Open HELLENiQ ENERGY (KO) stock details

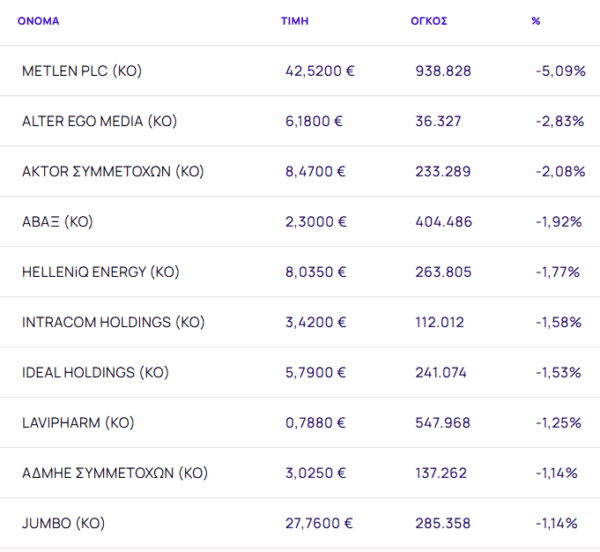pyautogui.click(x=99, y=272)
